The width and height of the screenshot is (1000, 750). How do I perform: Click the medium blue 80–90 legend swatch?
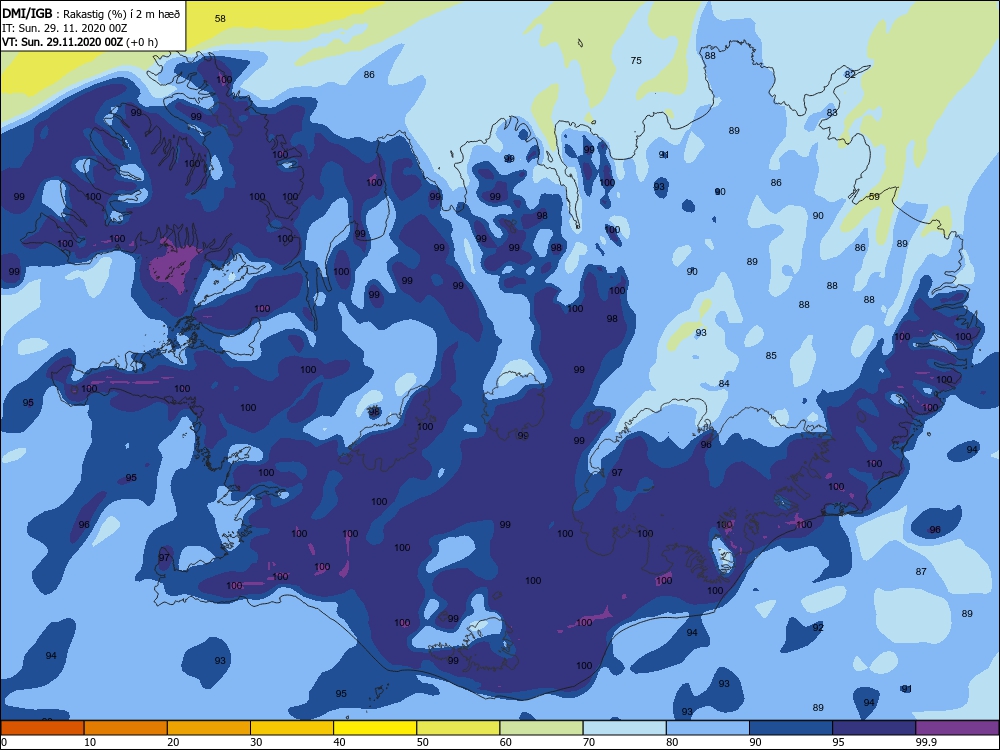tap(708, 728)
